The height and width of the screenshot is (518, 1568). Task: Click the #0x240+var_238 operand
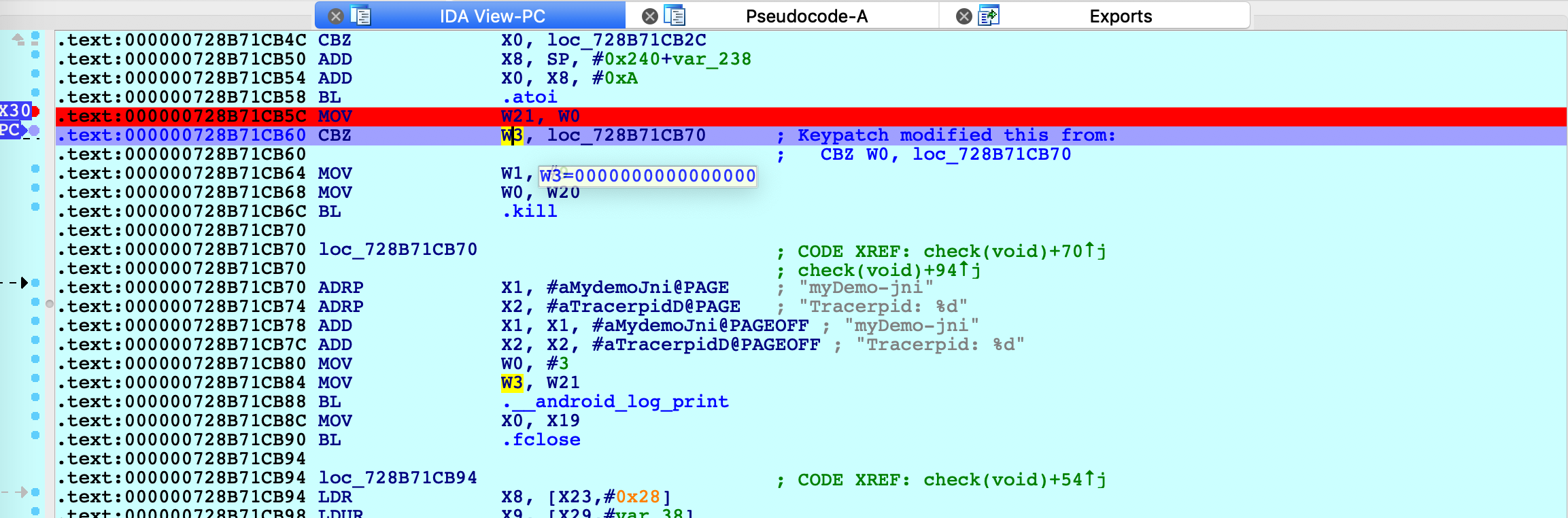pyautogui.click(x=672, y=59)
